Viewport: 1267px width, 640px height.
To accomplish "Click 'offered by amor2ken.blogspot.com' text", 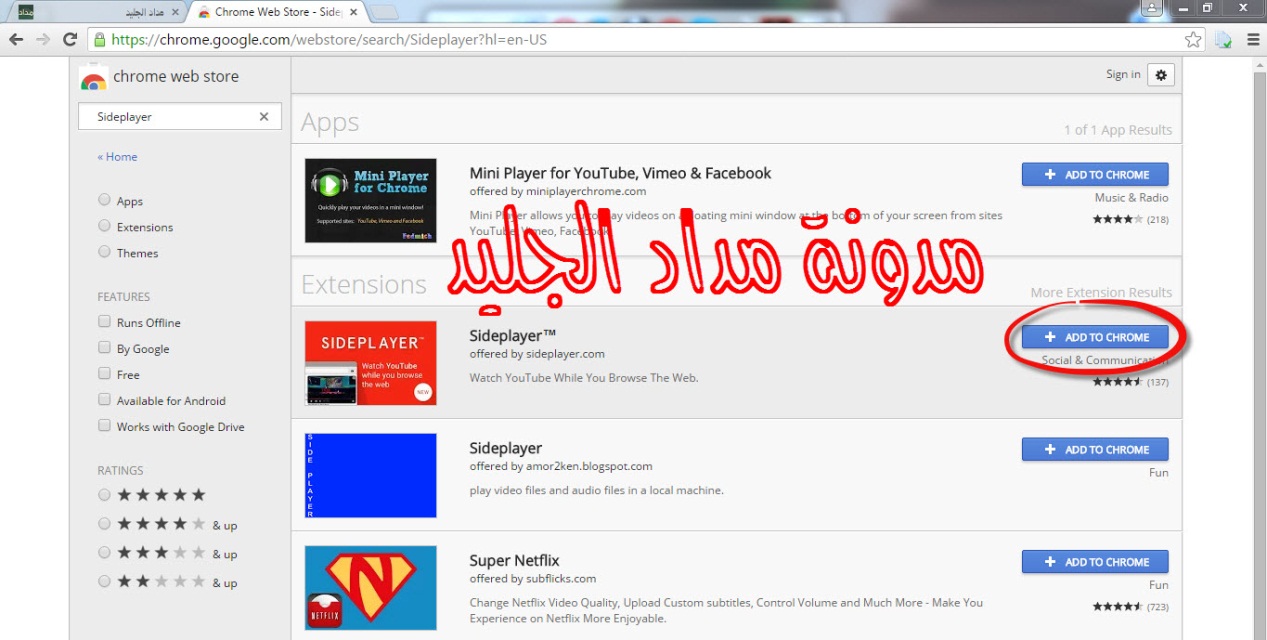I will coord(561,466).
